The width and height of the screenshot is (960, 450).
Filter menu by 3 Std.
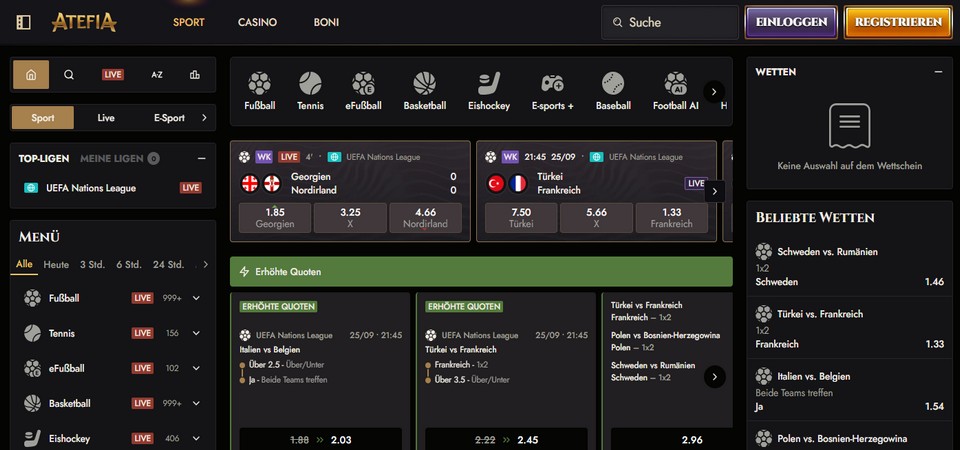(92, 264)
